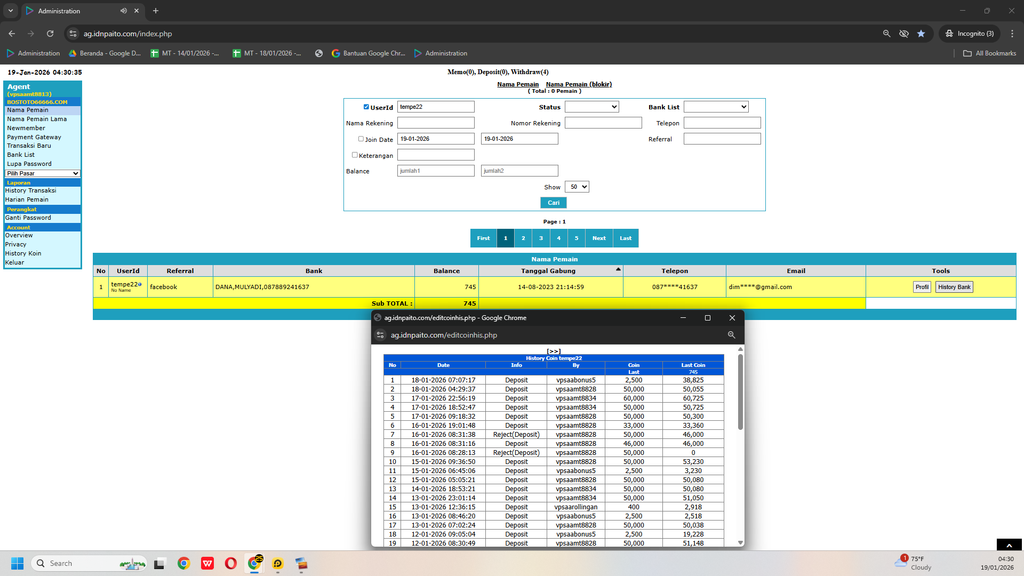Click Keluar logout link
Viewport: 1024px width, 576px height.
click(14, 263)
